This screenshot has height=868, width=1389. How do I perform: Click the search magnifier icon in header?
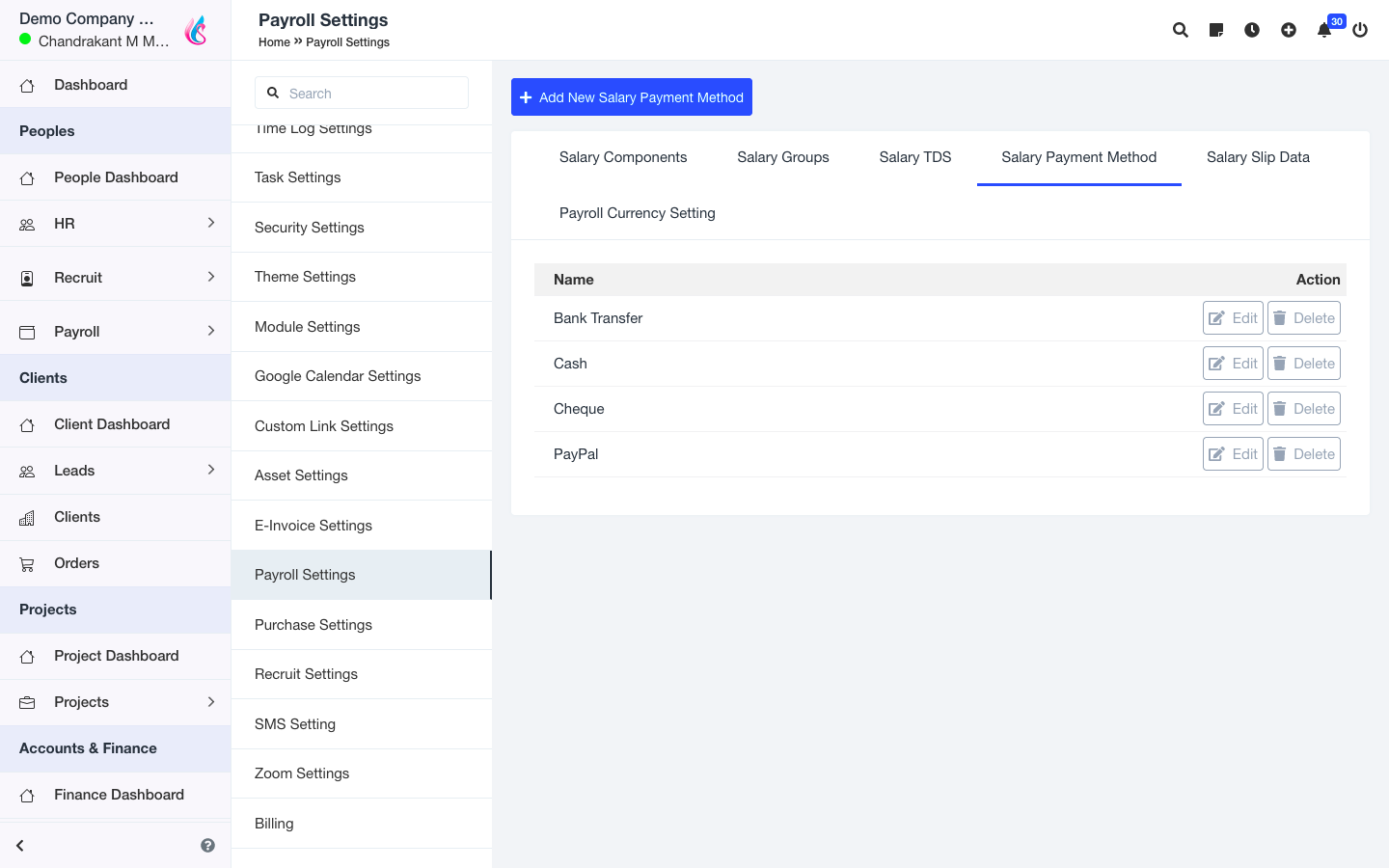1180,30
